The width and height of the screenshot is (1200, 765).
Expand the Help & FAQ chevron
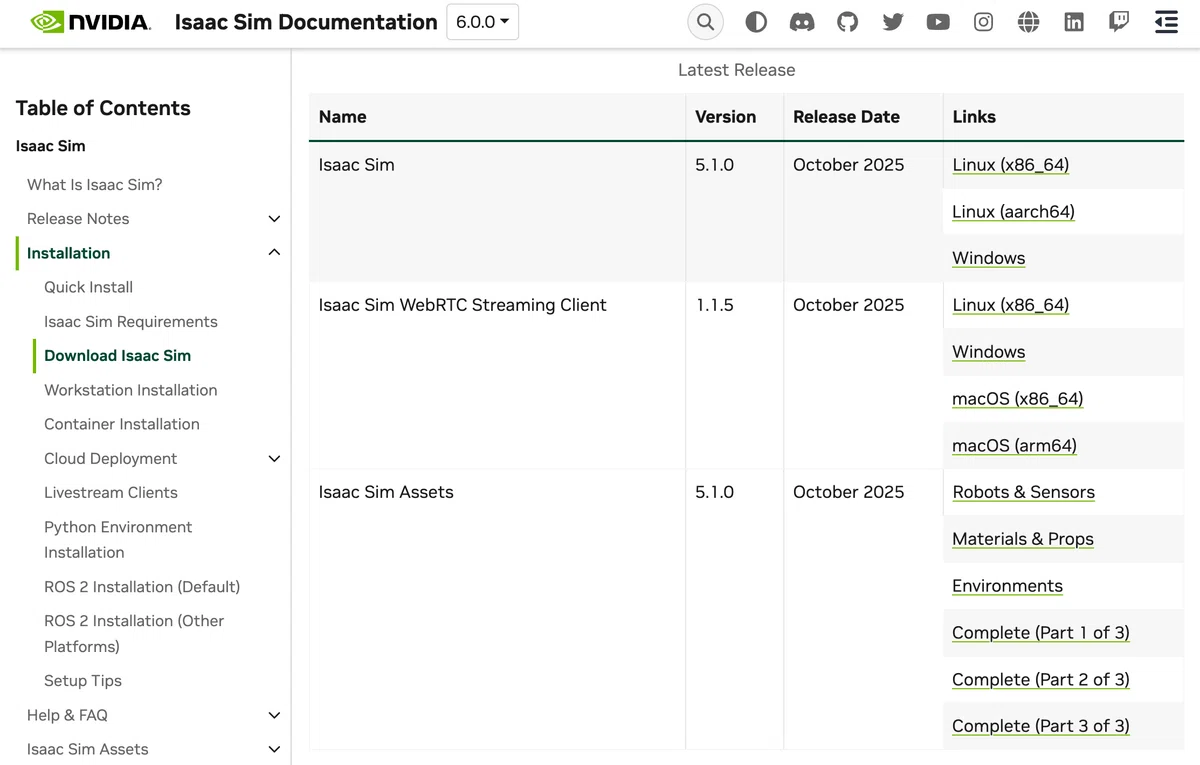tap(274, 715)
